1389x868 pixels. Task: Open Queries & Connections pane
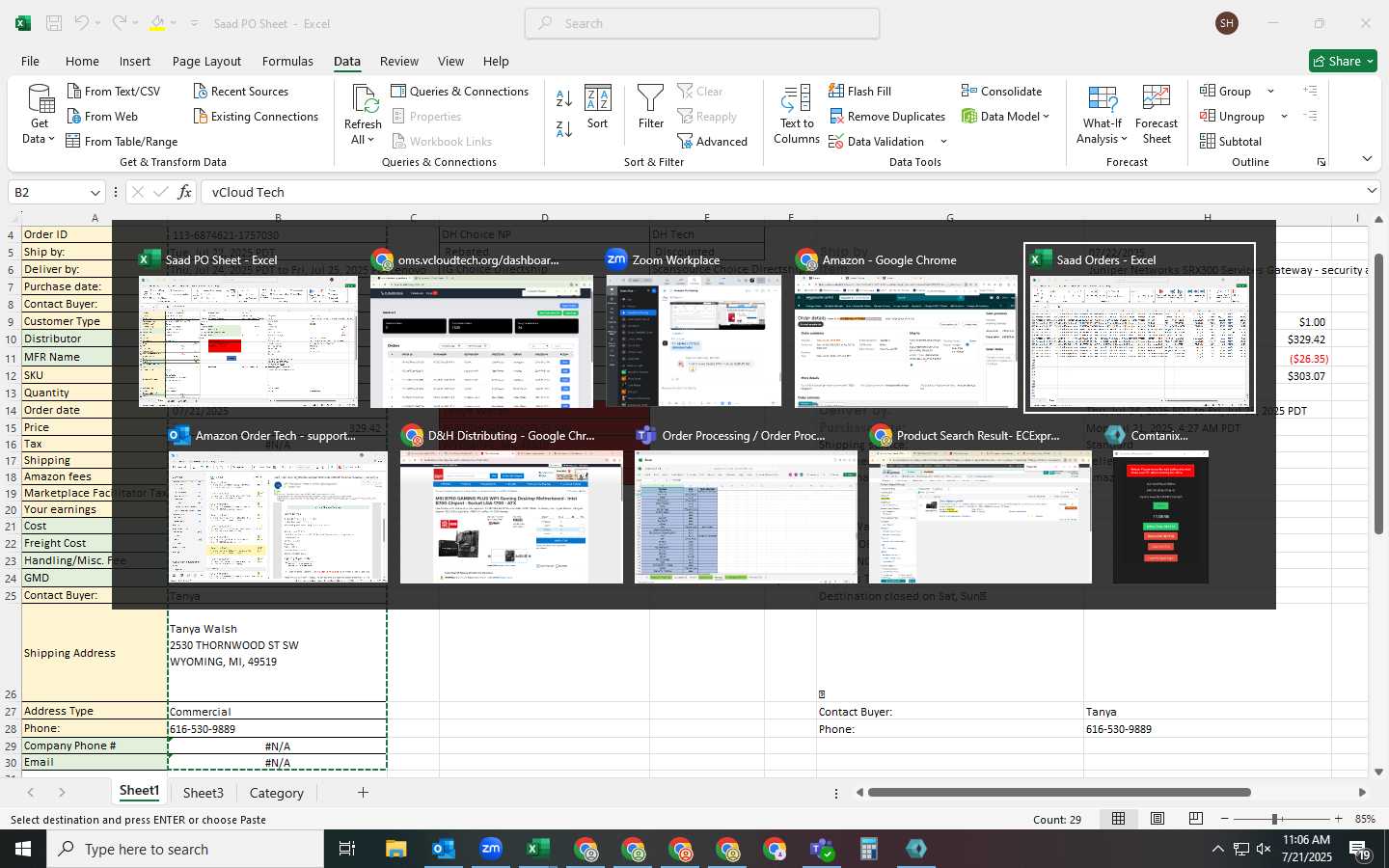459,91
